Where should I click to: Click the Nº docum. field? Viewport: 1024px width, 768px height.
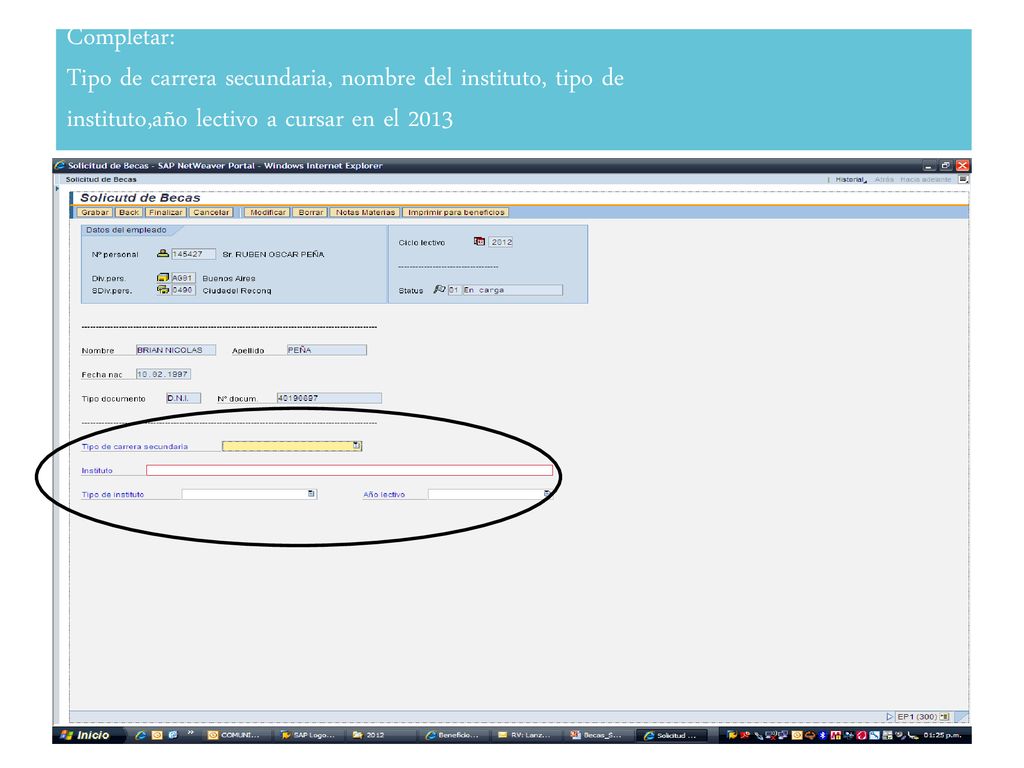click(329, 398)
